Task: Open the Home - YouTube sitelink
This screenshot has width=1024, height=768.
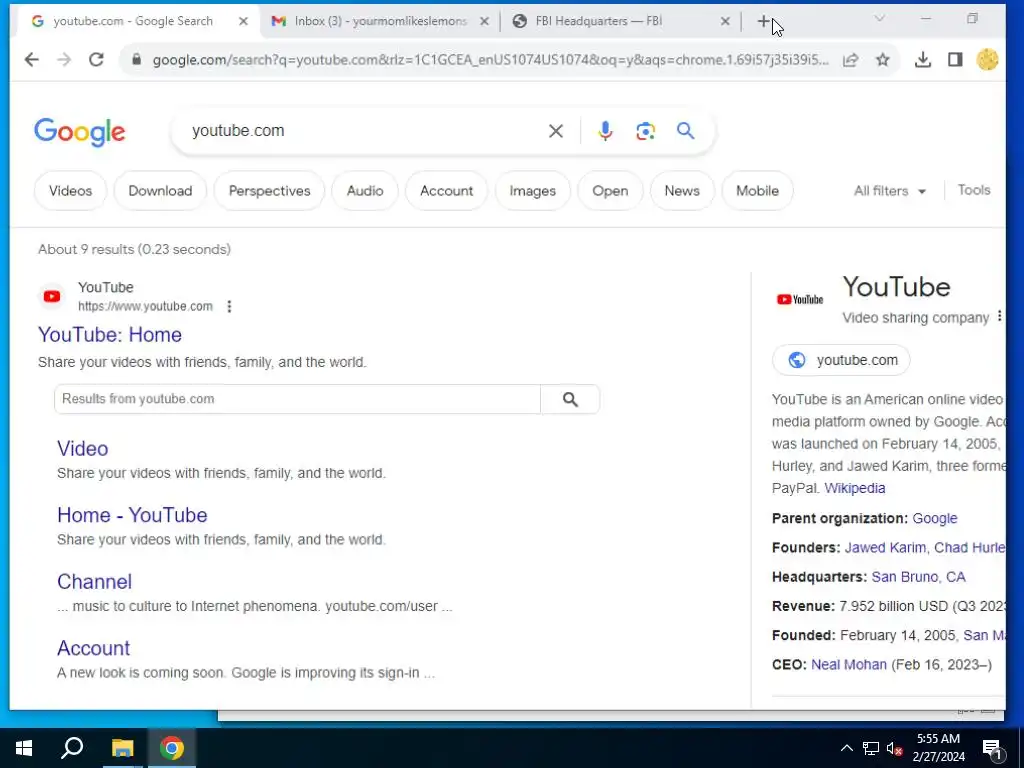Action: pyautogui.click(x=132, y=515)
